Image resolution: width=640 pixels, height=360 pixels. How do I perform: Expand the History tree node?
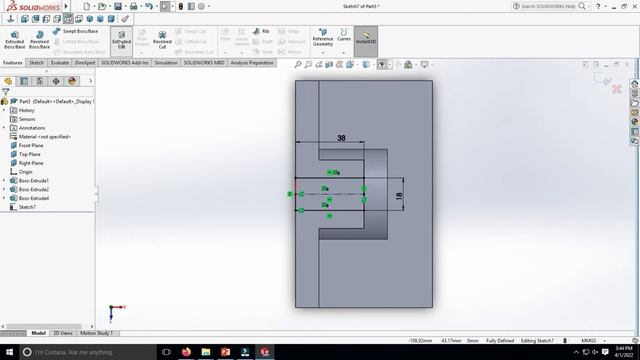click(4, 110)
